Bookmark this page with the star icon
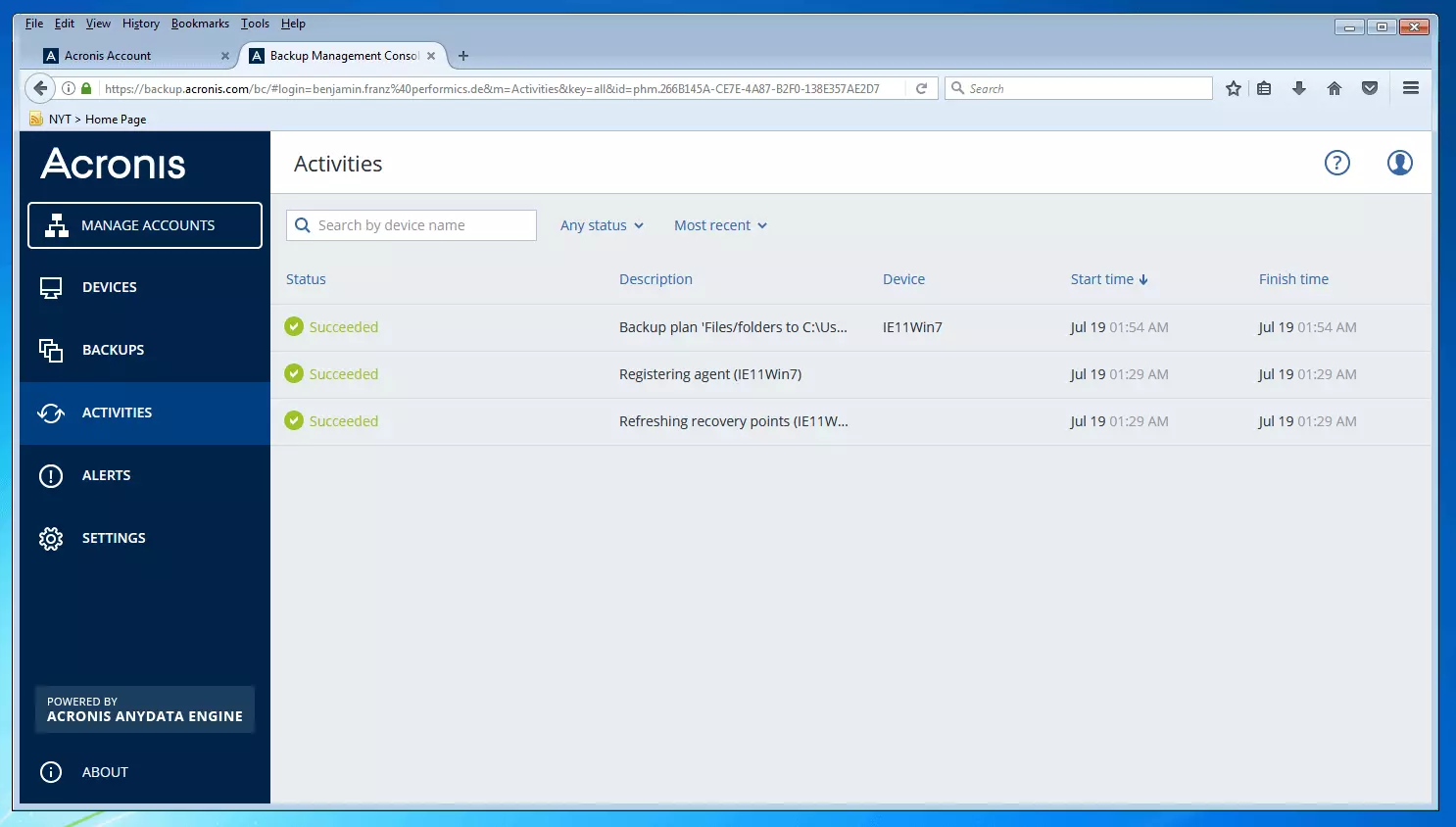Viewport: 1456px width, 827px height. click(x=1234, y=88)
